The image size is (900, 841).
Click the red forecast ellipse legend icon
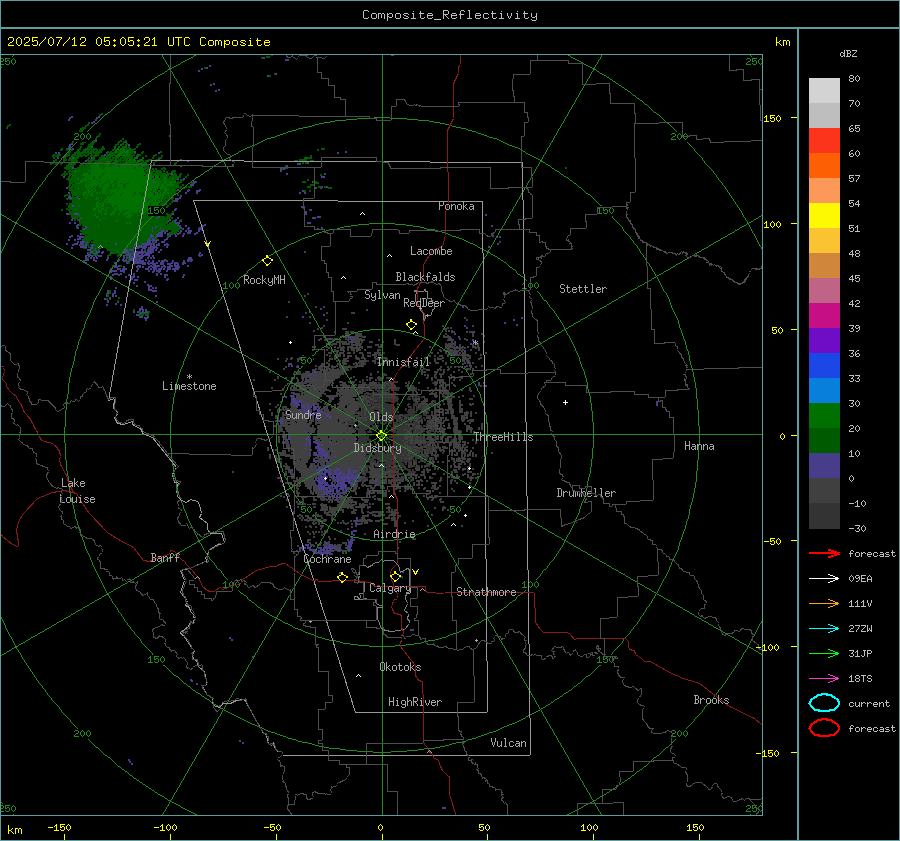coord(824,728)
